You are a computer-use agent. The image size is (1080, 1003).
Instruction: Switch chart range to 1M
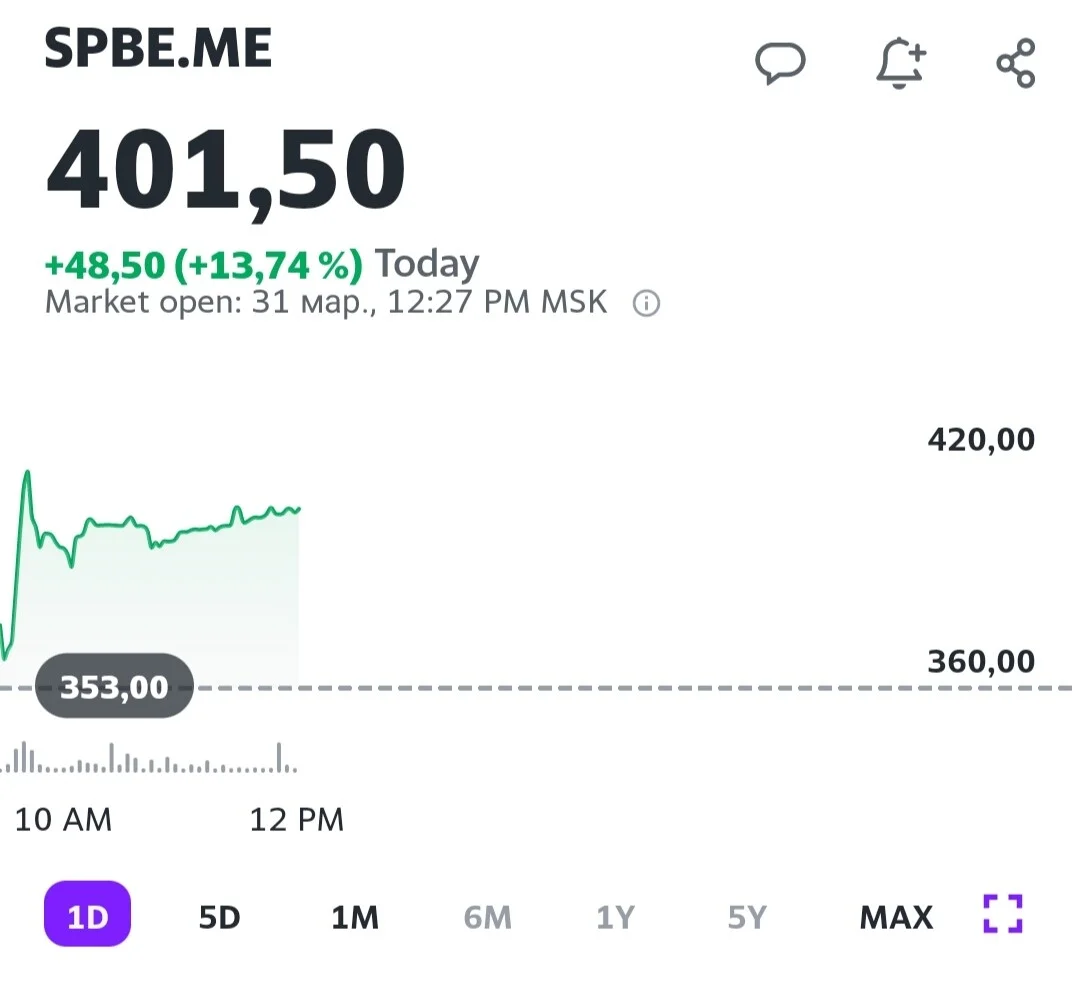(x=355, y=917)
